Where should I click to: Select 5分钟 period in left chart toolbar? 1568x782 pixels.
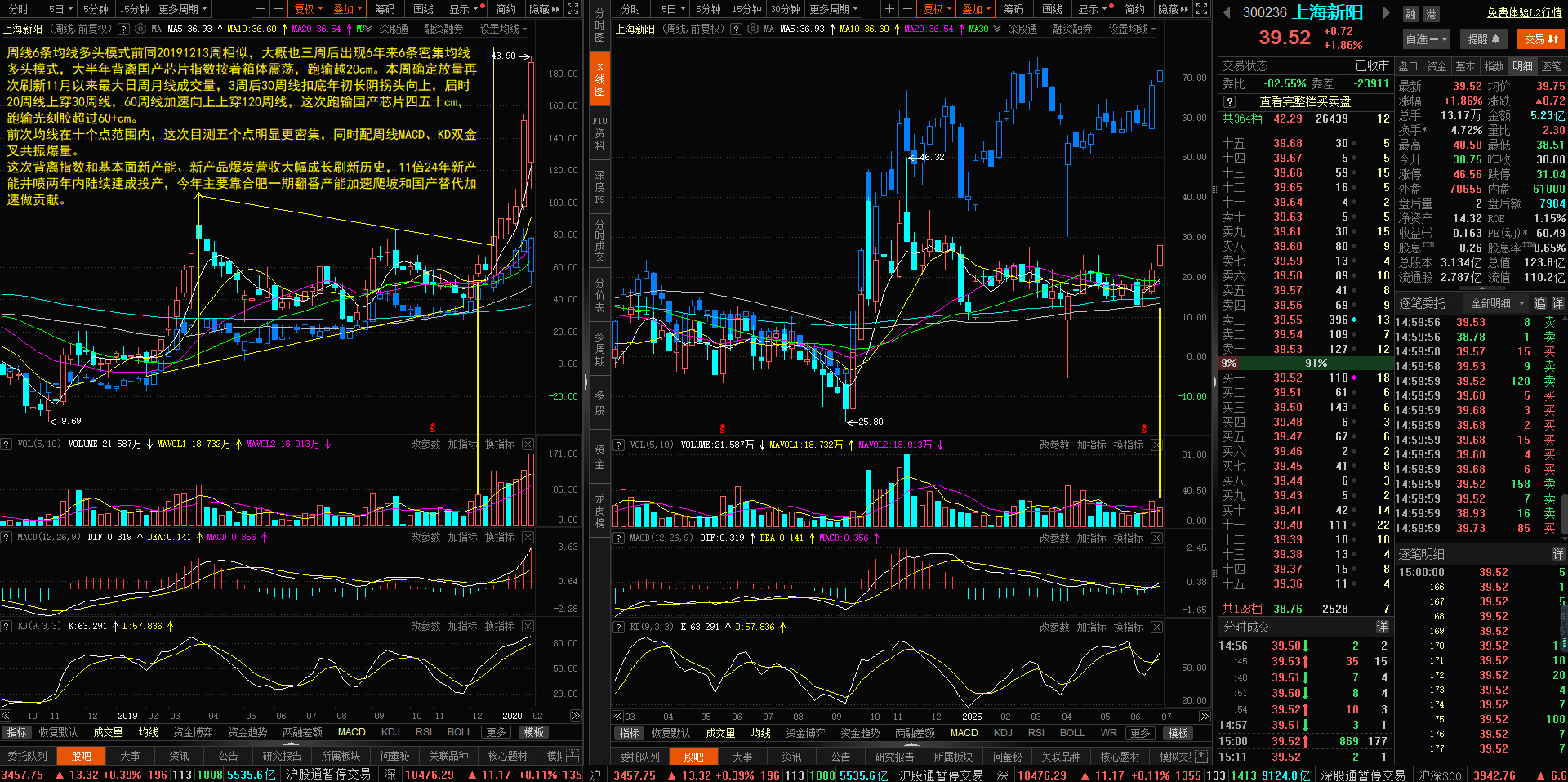click(x=96, y=9)
